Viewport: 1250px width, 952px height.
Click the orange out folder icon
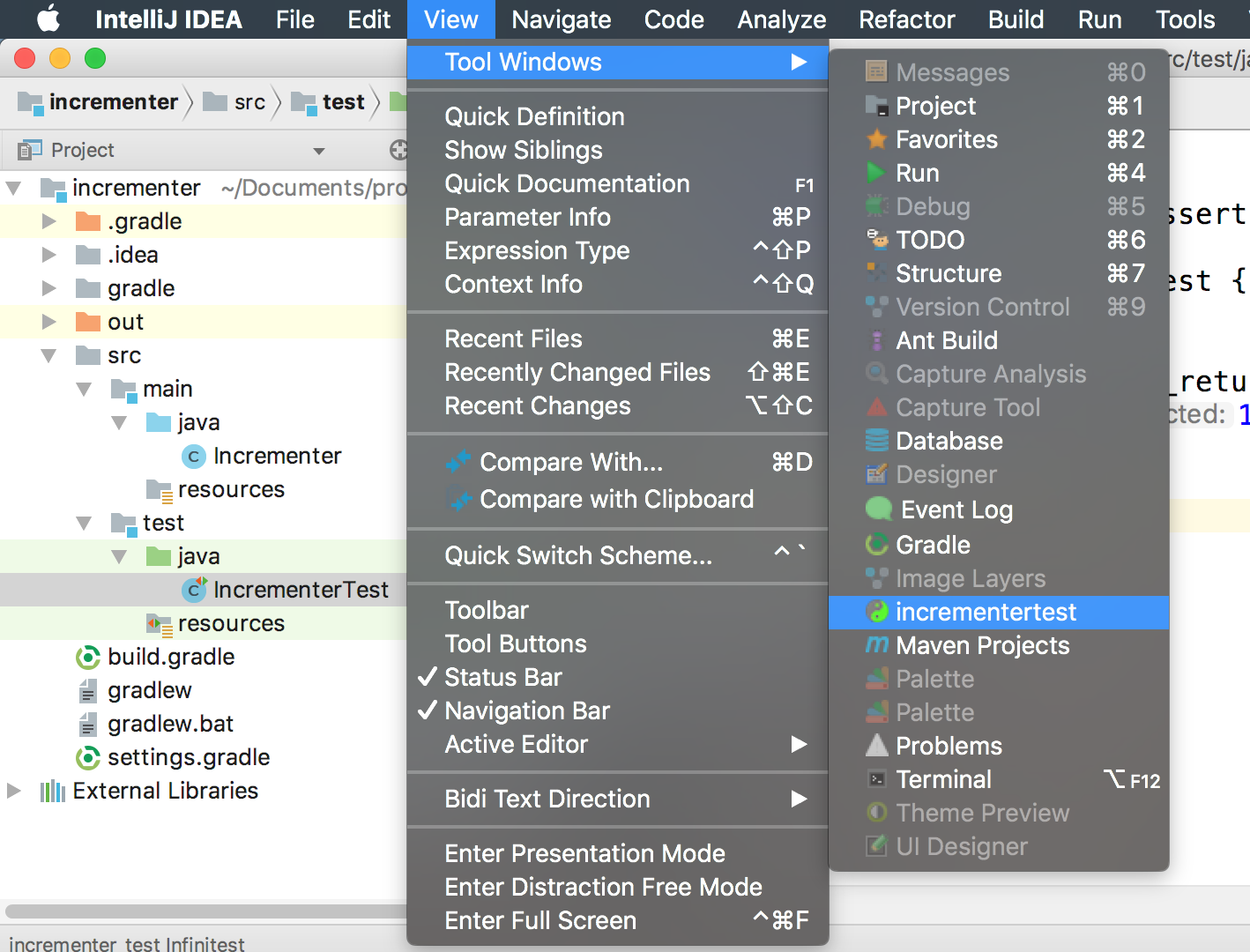pyautogui.click(x=87, y=322)
